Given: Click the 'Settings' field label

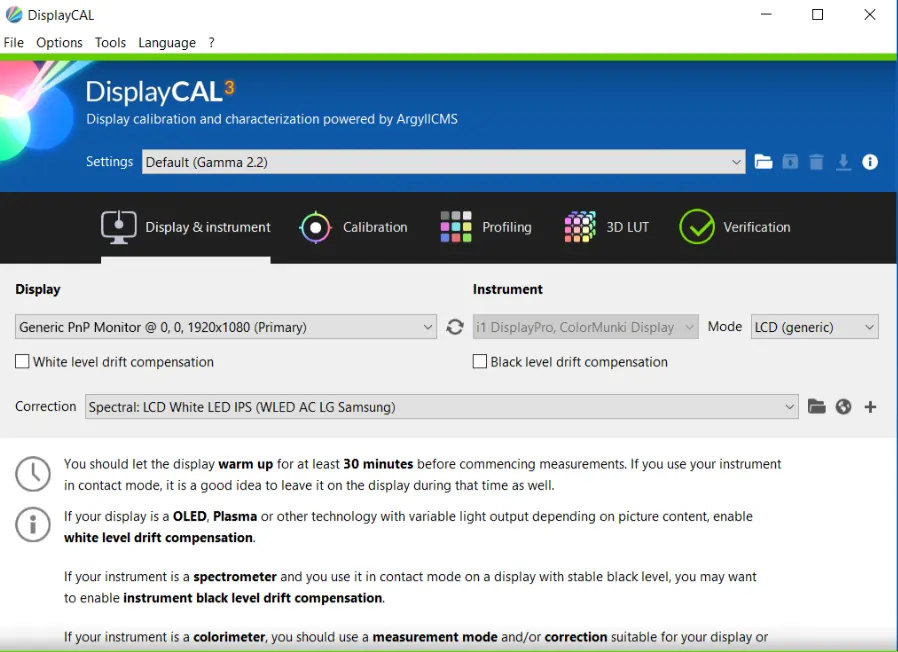Looking at the screenshot, I should tap(109, 162).
